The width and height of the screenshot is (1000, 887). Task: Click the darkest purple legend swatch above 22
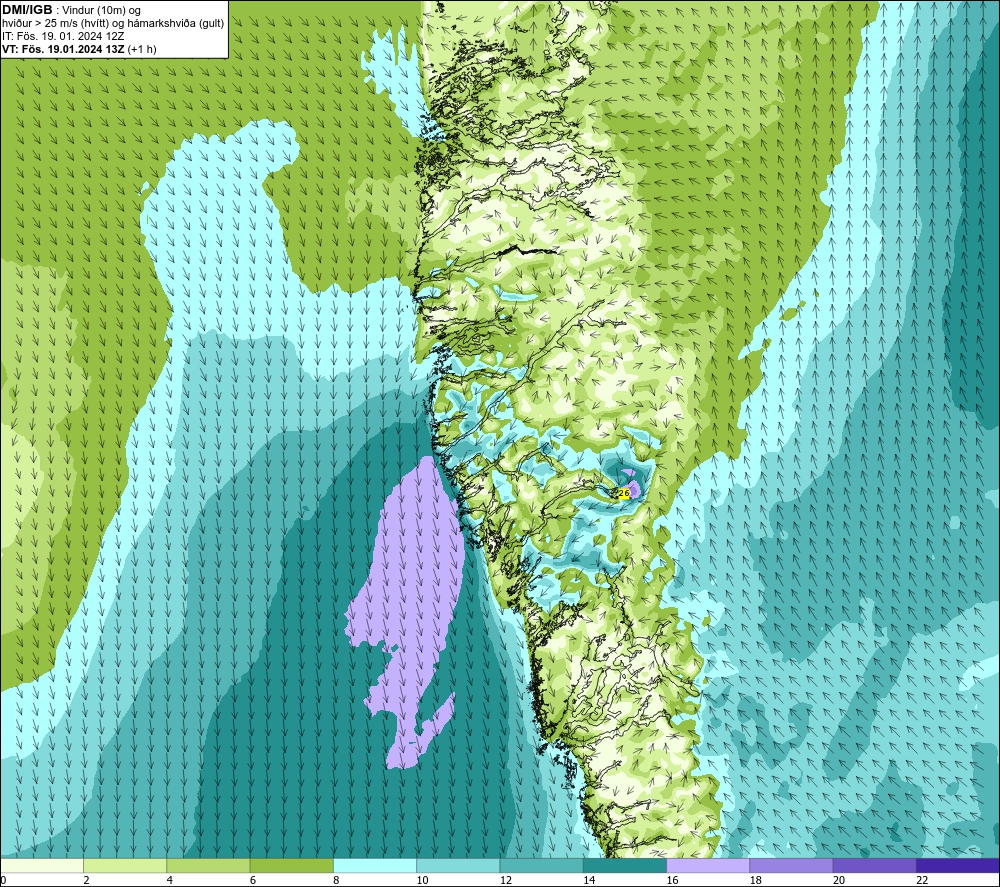coord(957,865)
